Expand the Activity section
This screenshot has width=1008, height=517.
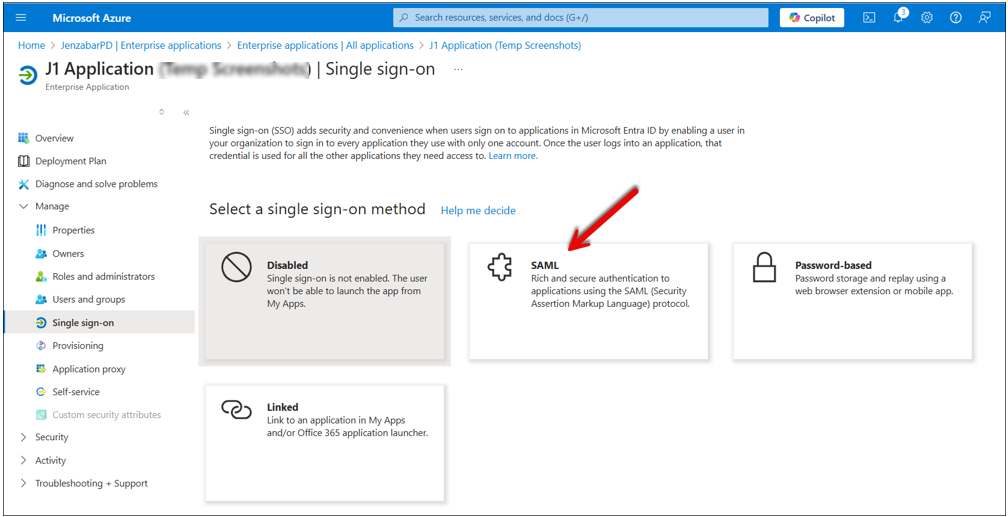[24, 460]
